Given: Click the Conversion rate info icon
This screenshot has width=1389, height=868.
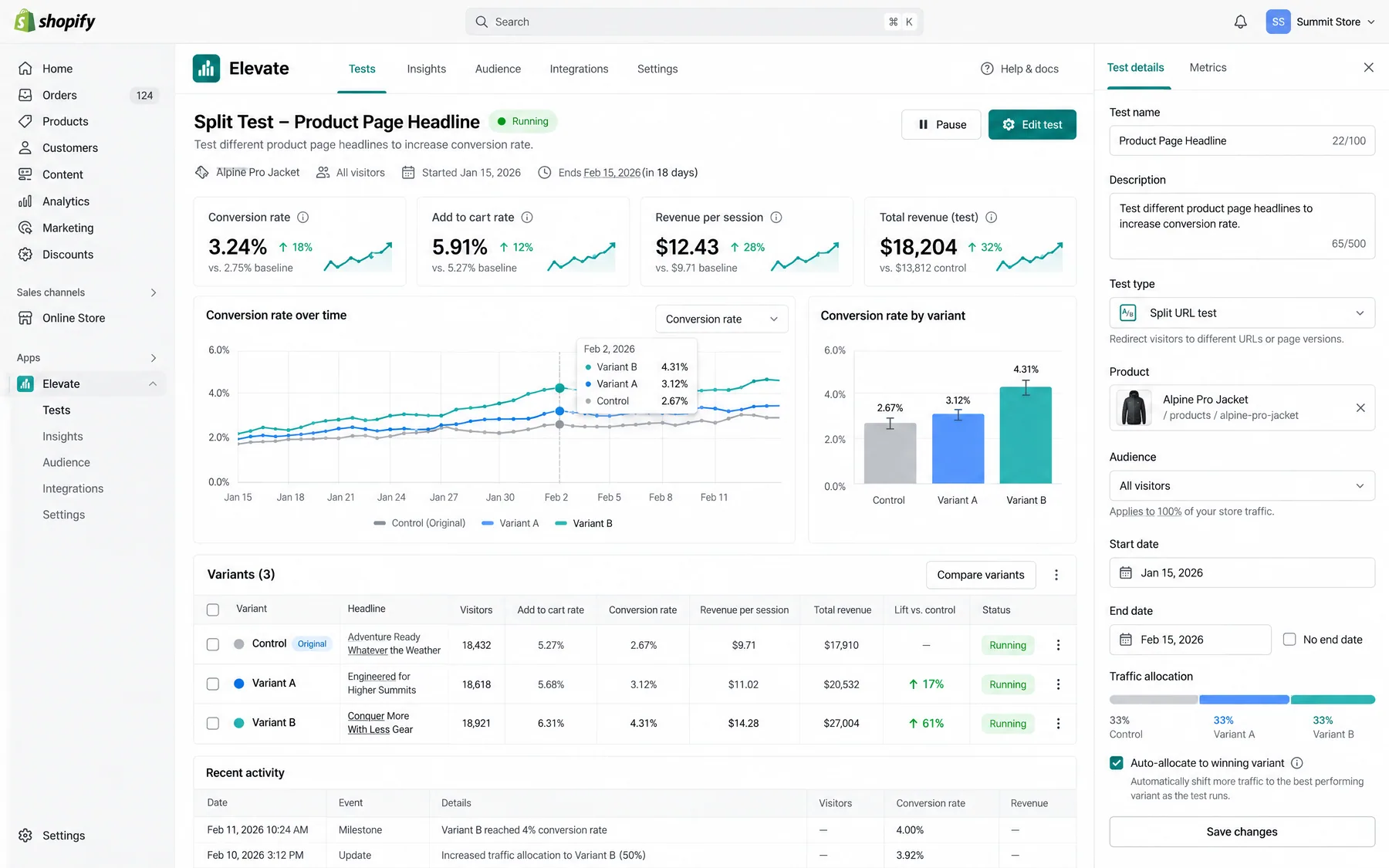Looking at the screenshot, I should click(303, 218).
